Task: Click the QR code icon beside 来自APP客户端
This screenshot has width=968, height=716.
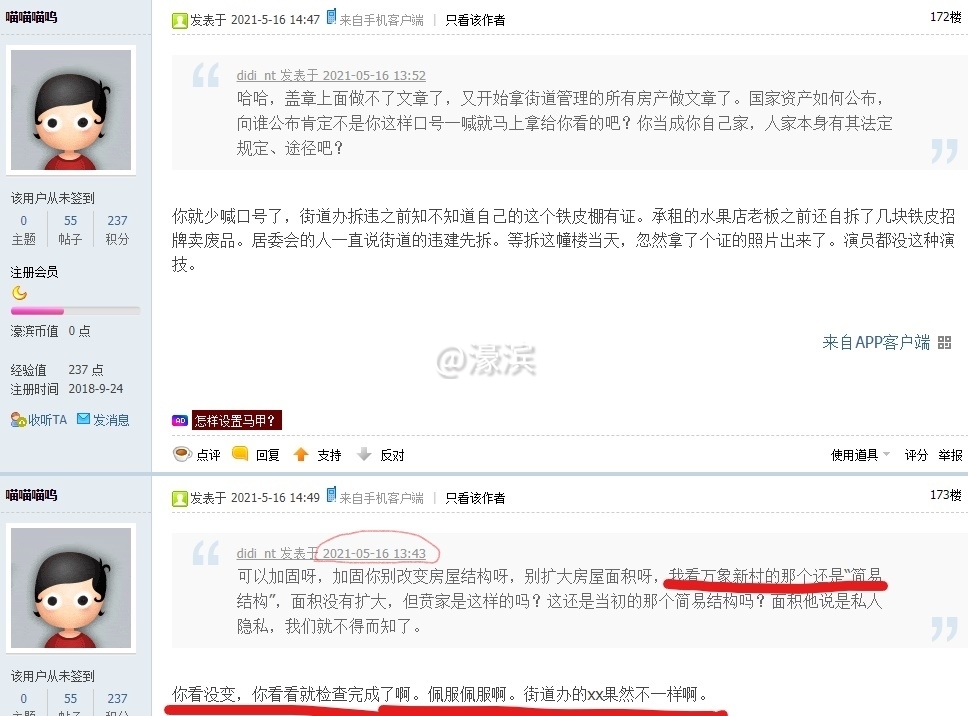Action: pyautogui.click(x=944, y=343)
